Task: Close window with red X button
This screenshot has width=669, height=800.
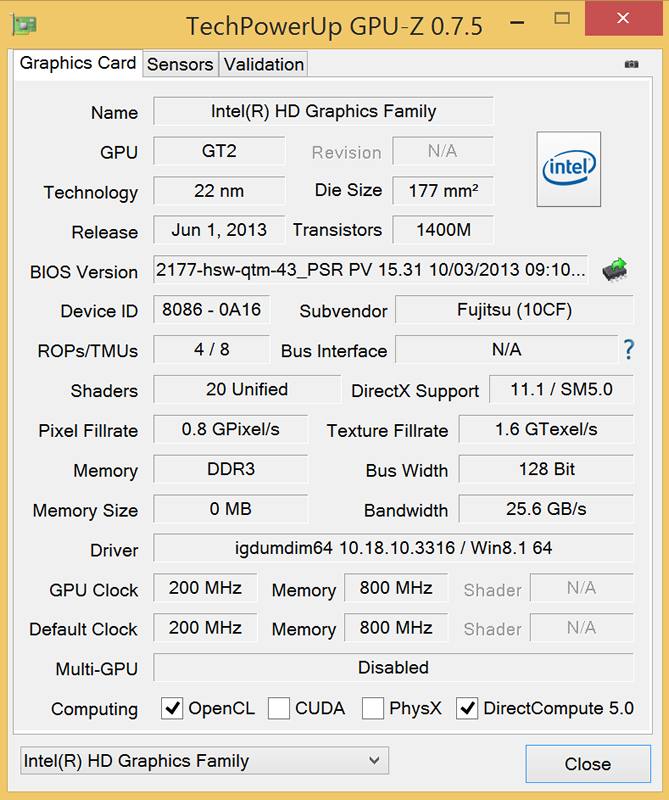Action: (623, 18)
